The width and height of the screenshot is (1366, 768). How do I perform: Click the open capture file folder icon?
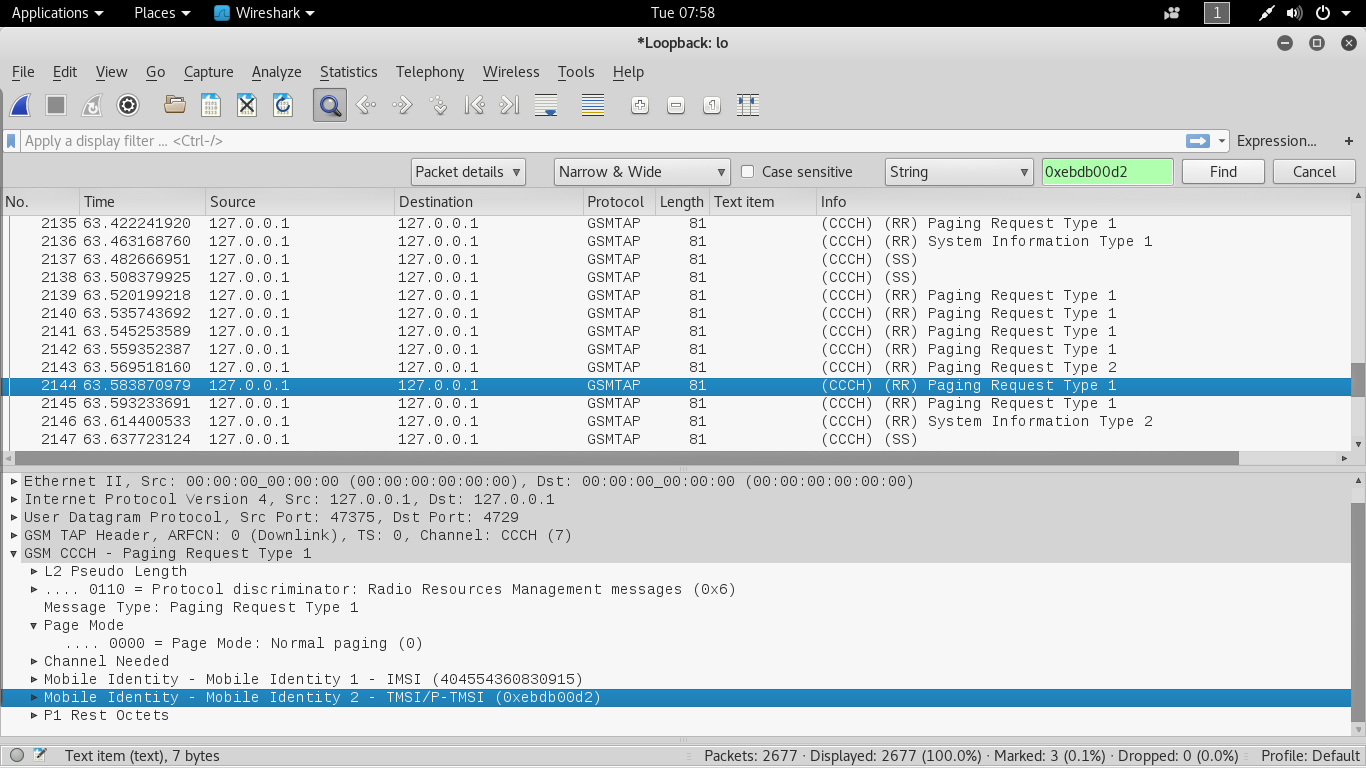(x=175, y=105)
